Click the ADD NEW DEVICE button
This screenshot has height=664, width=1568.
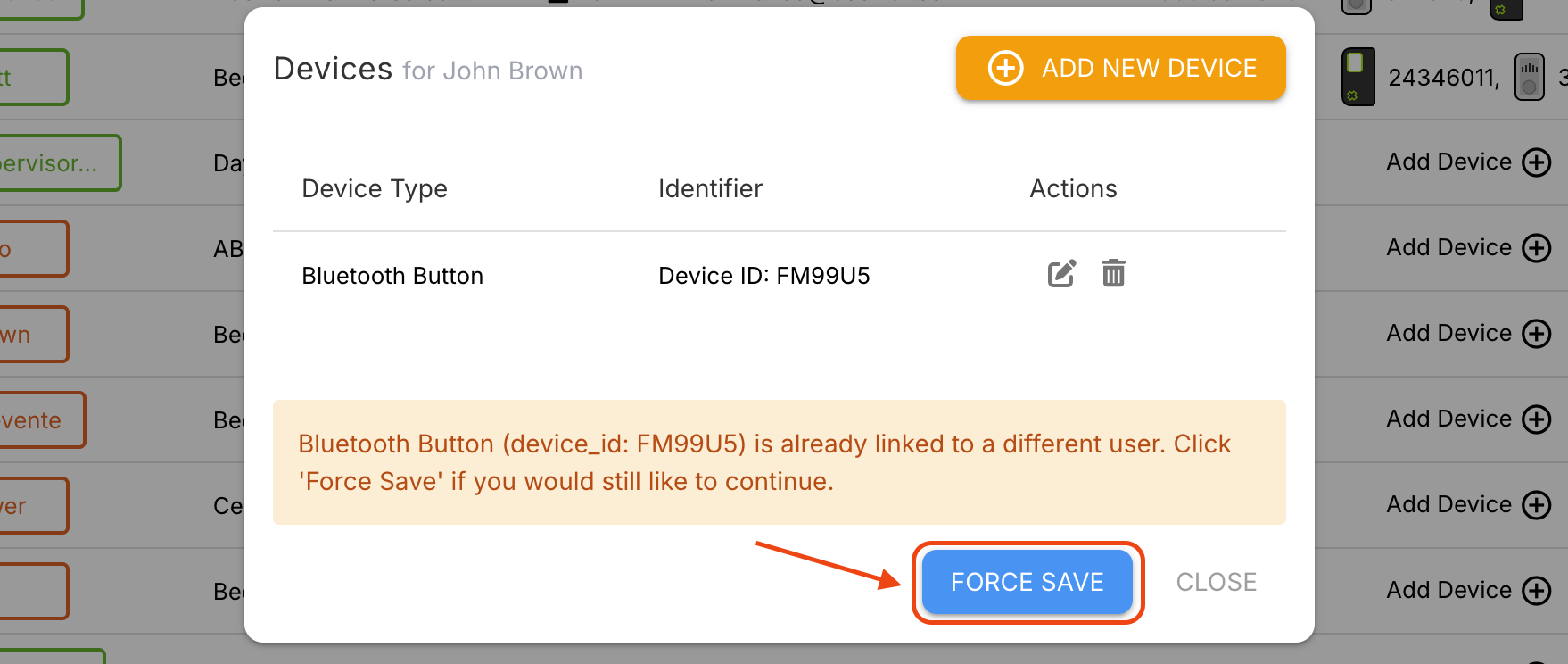click(x=1120, y=68)
